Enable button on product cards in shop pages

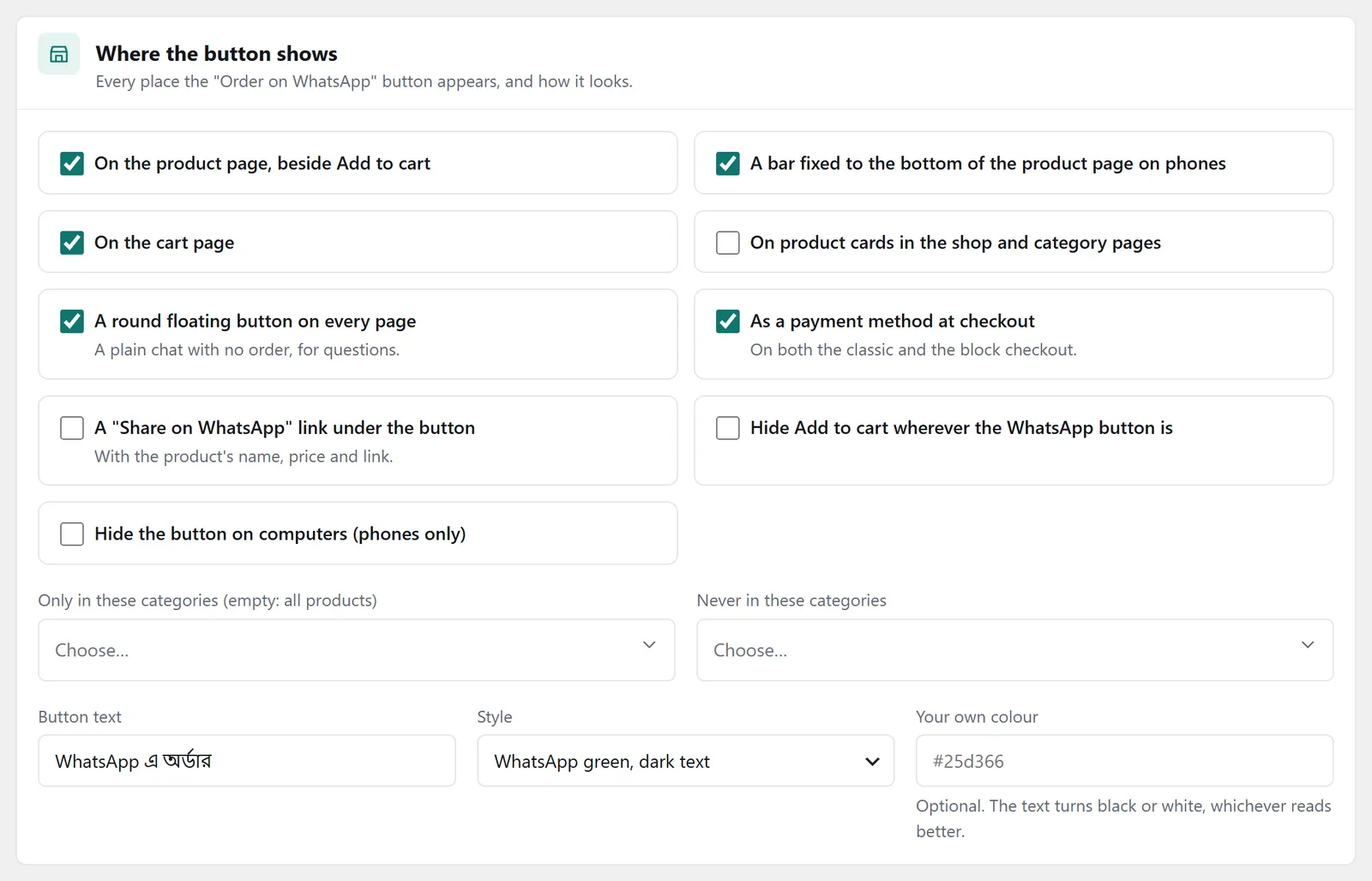pos(728,243)
